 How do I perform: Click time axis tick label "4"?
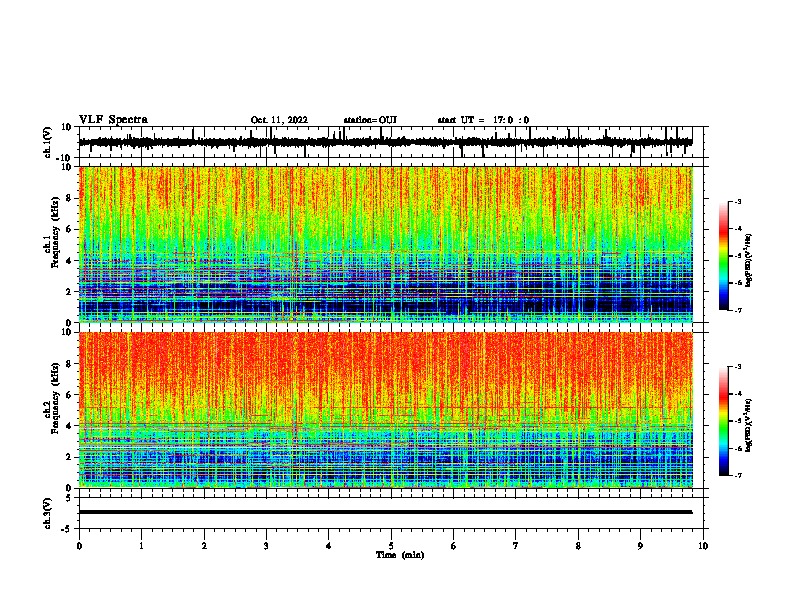(x=329, y=546)
